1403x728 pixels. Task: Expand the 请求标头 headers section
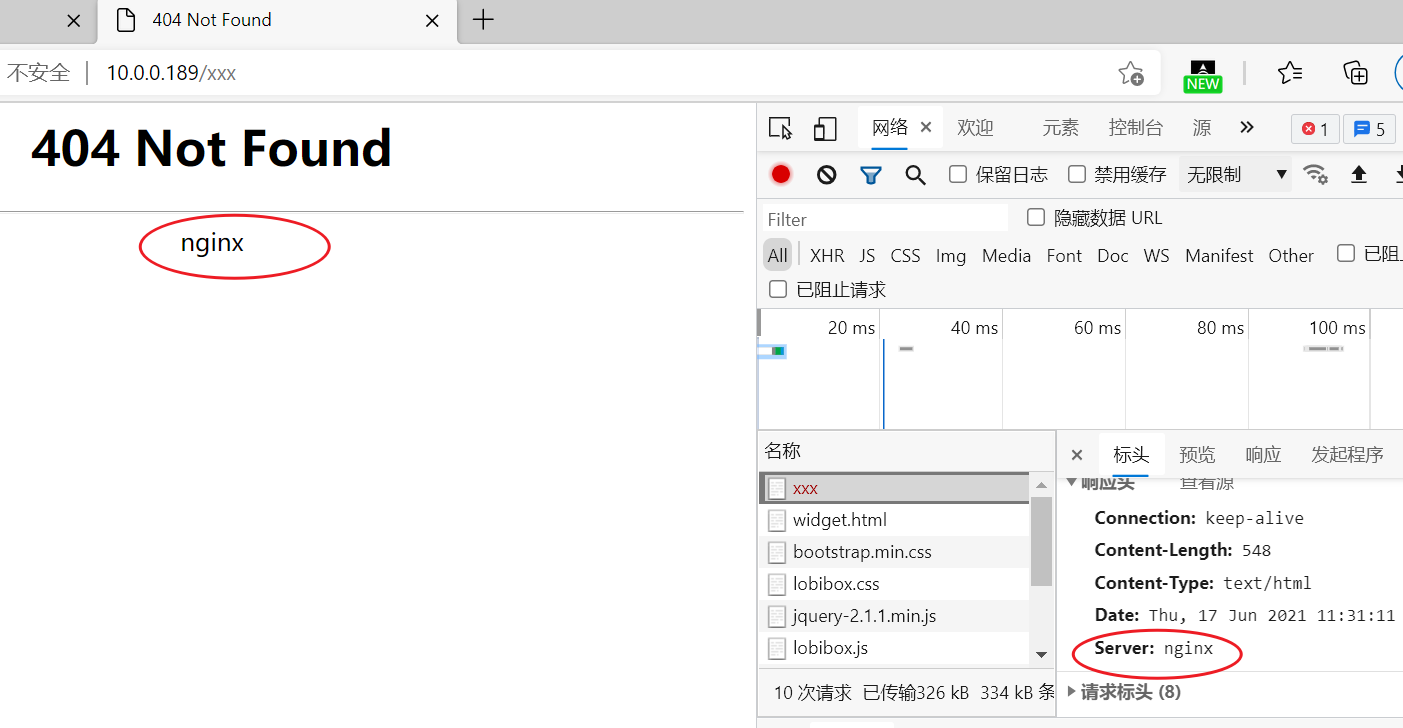[x=1125, y=691]
